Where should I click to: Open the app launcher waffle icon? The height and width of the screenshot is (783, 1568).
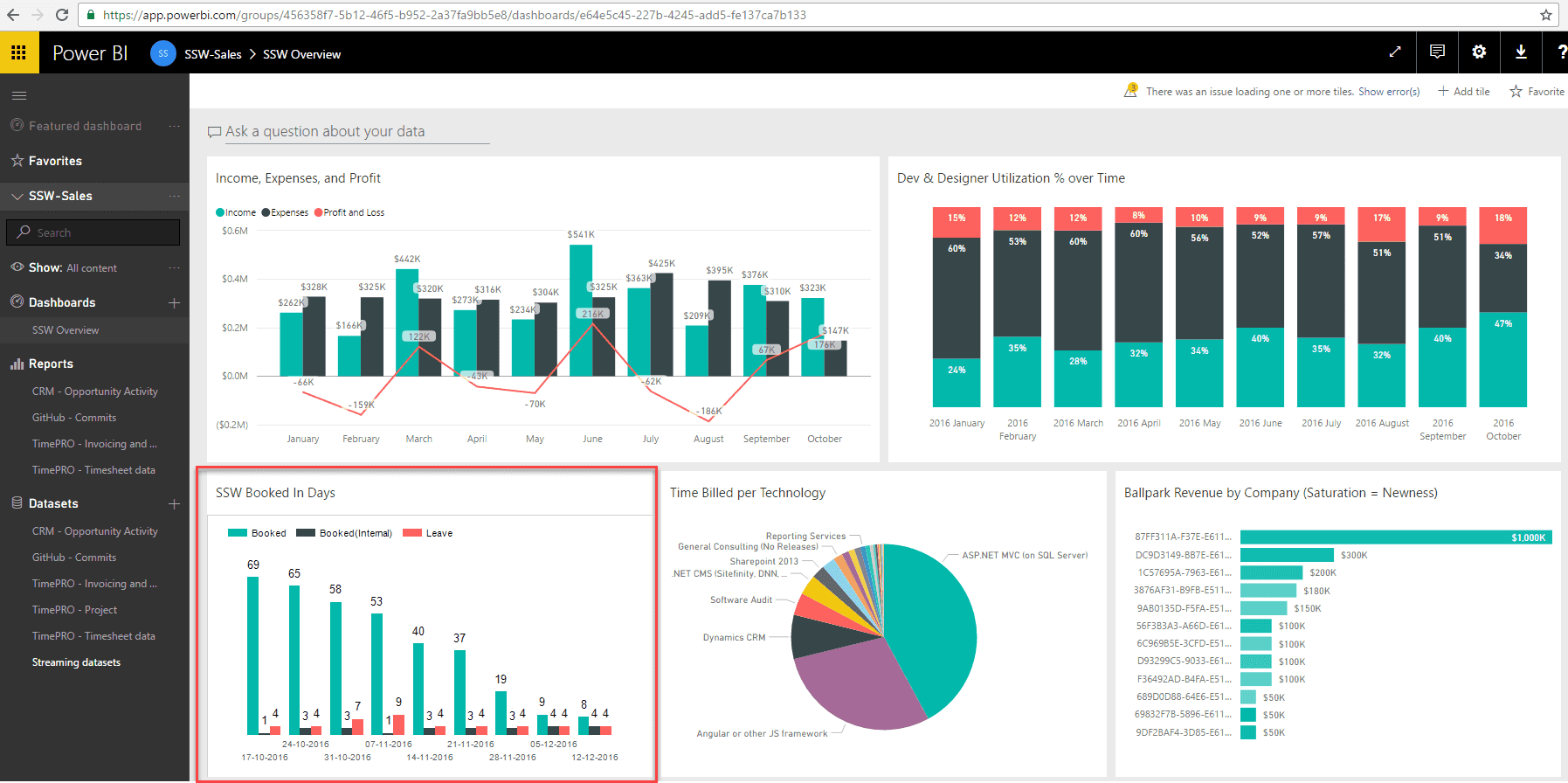[18, 52]
